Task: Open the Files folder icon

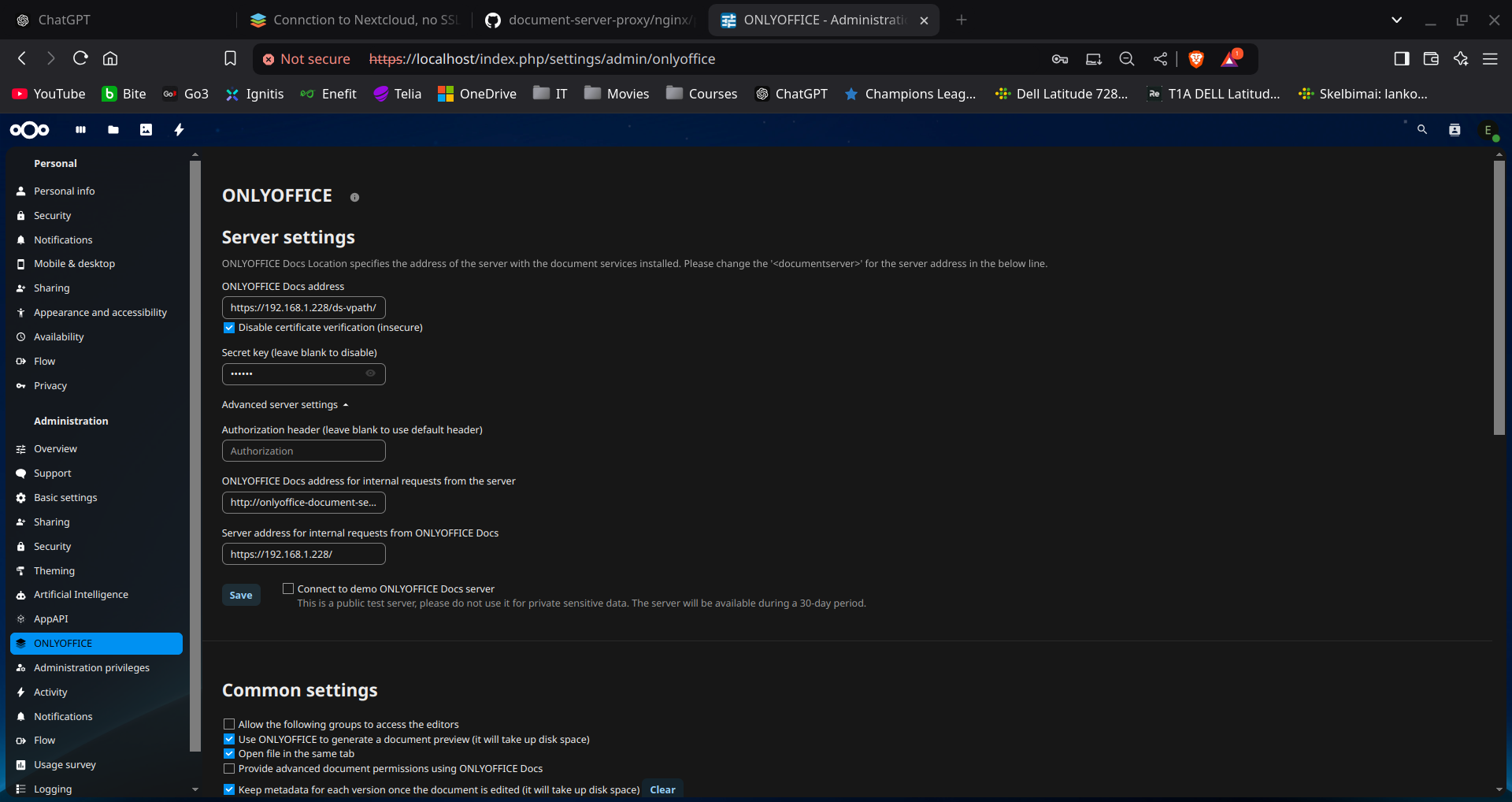Action: pyautogui.click(x=113, y=130)
